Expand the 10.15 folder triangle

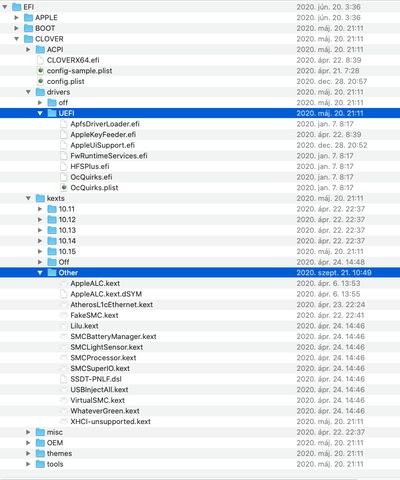click(40, 251)
